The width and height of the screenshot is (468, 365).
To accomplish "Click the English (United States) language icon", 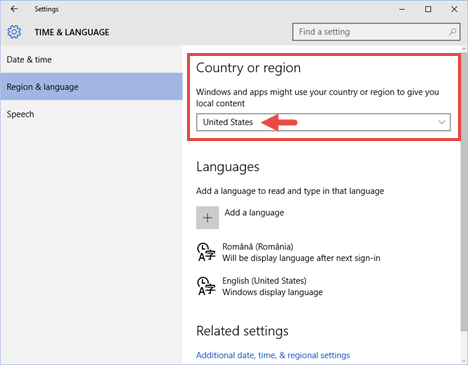I will point(206,286).
